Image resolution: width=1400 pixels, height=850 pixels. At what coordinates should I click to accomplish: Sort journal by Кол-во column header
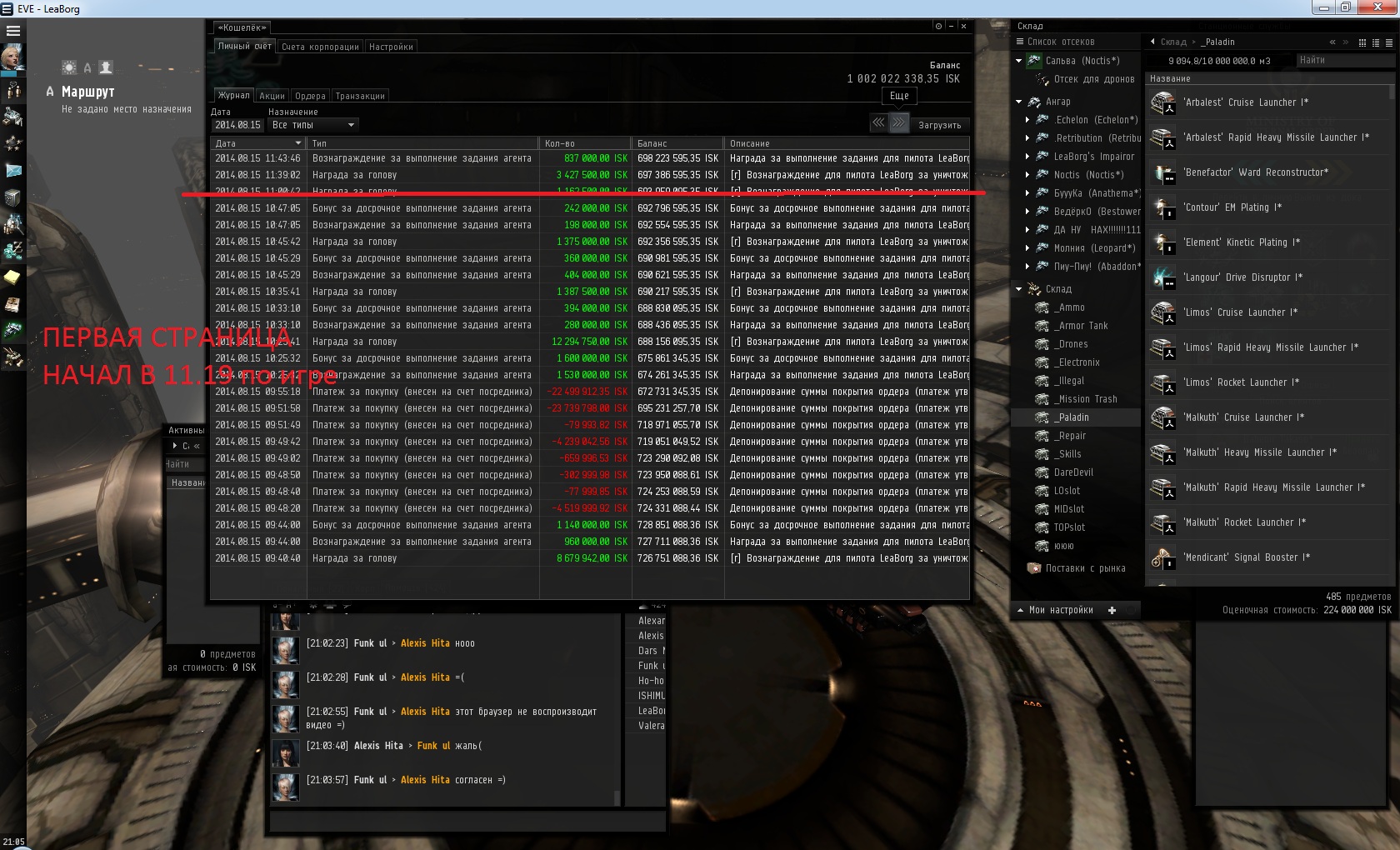coord(585,143)
